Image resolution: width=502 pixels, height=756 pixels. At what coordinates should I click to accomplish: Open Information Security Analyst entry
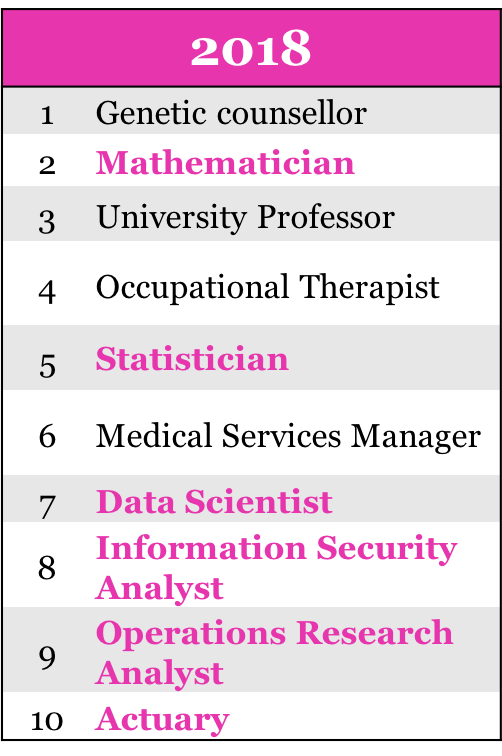coord(276,568)
